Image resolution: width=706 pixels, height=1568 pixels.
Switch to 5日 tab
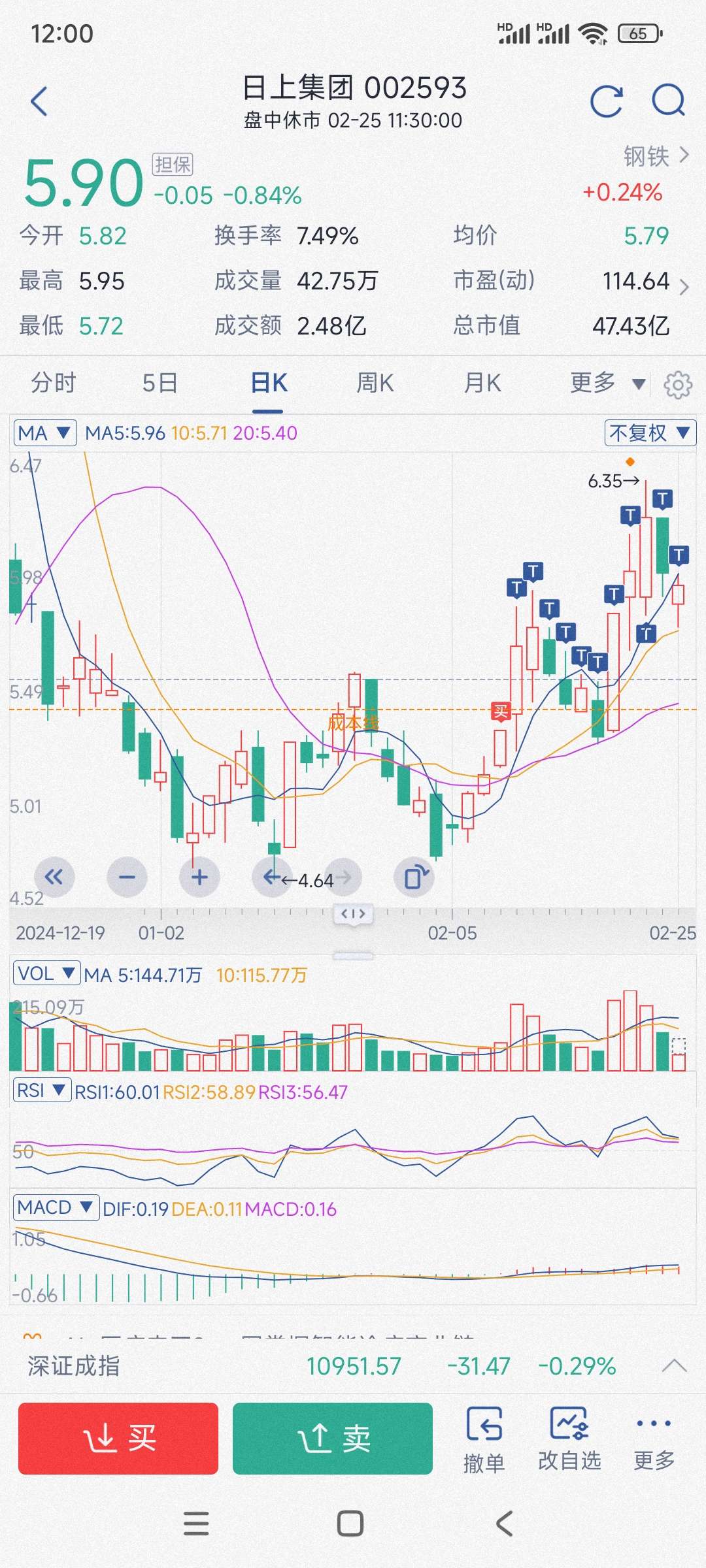point(160,383)
